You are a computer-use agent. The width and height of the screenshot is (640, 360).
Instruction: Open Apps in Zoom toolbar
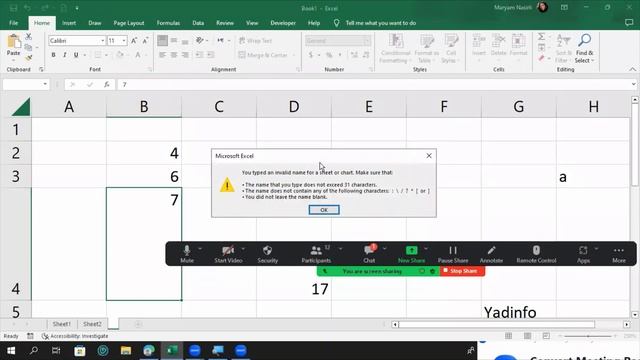pyautogui.click(x=583, y=254)
